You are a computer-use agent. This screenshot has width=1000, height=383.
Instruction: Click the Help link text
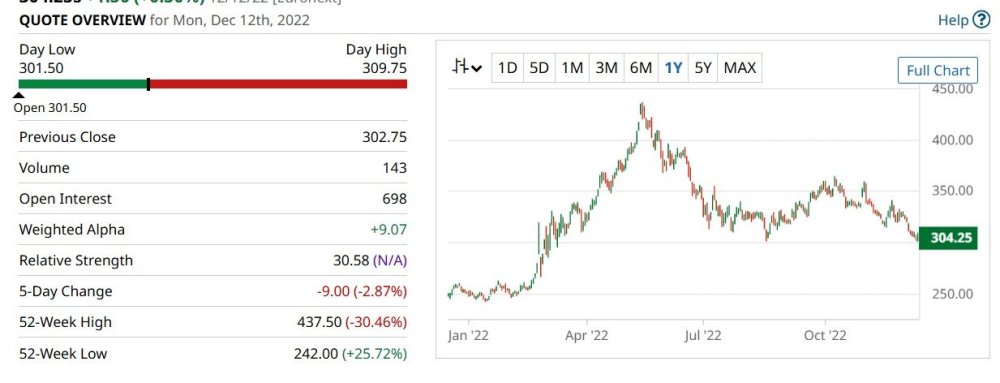953,20
